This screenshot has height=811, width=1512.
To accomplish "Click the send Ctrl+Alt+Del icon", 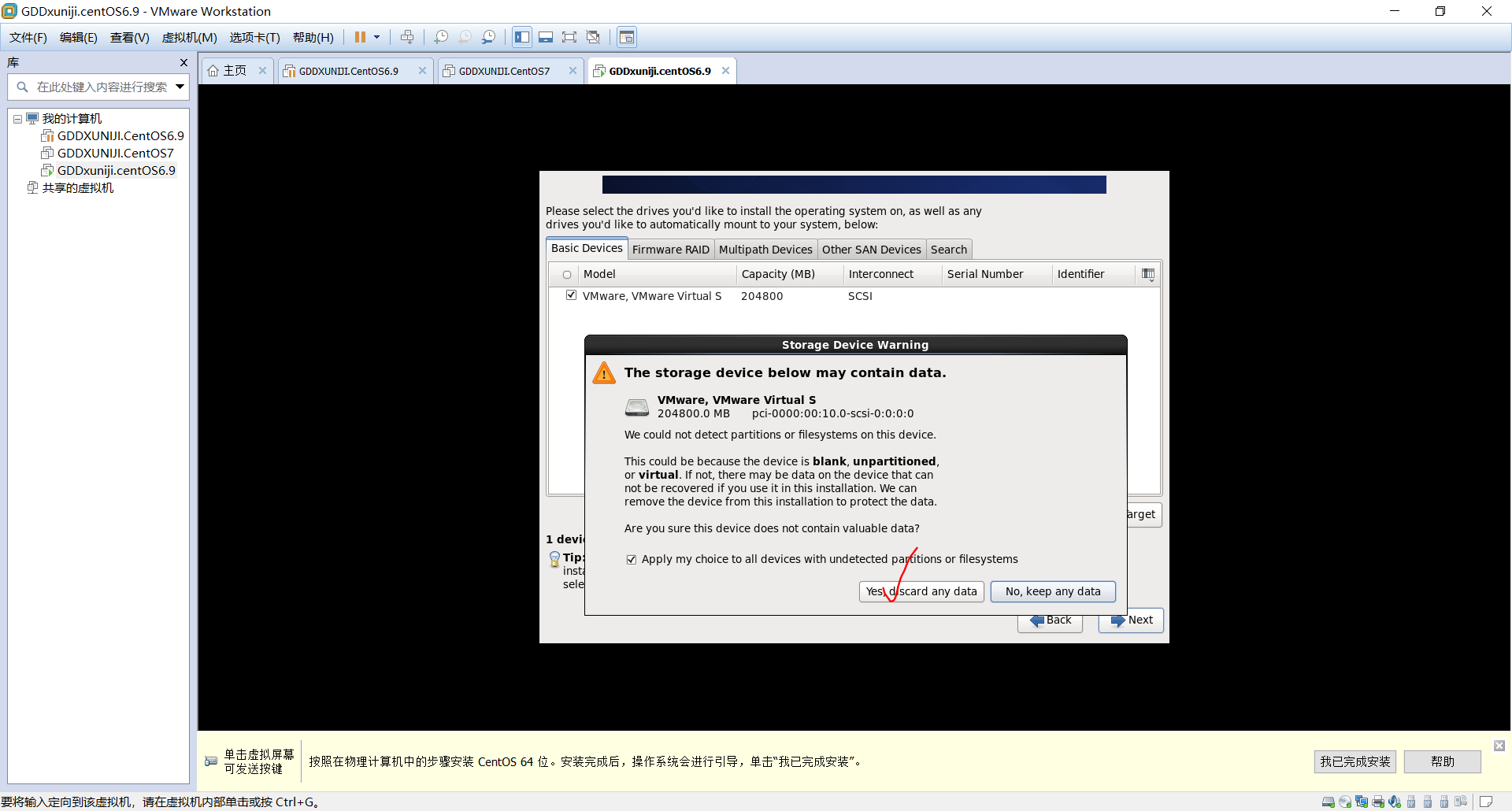I will pos(407,37).
